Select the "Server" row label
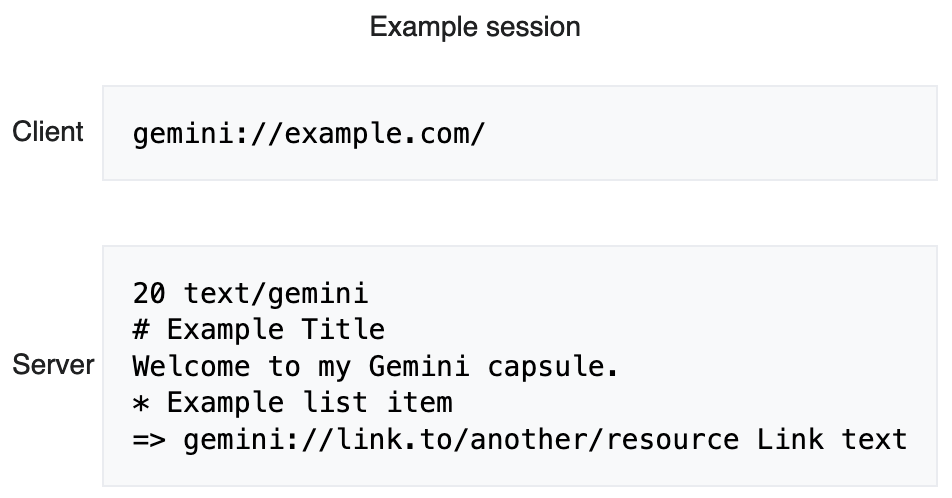Screen dimensions: 952x498 point(53,365)
